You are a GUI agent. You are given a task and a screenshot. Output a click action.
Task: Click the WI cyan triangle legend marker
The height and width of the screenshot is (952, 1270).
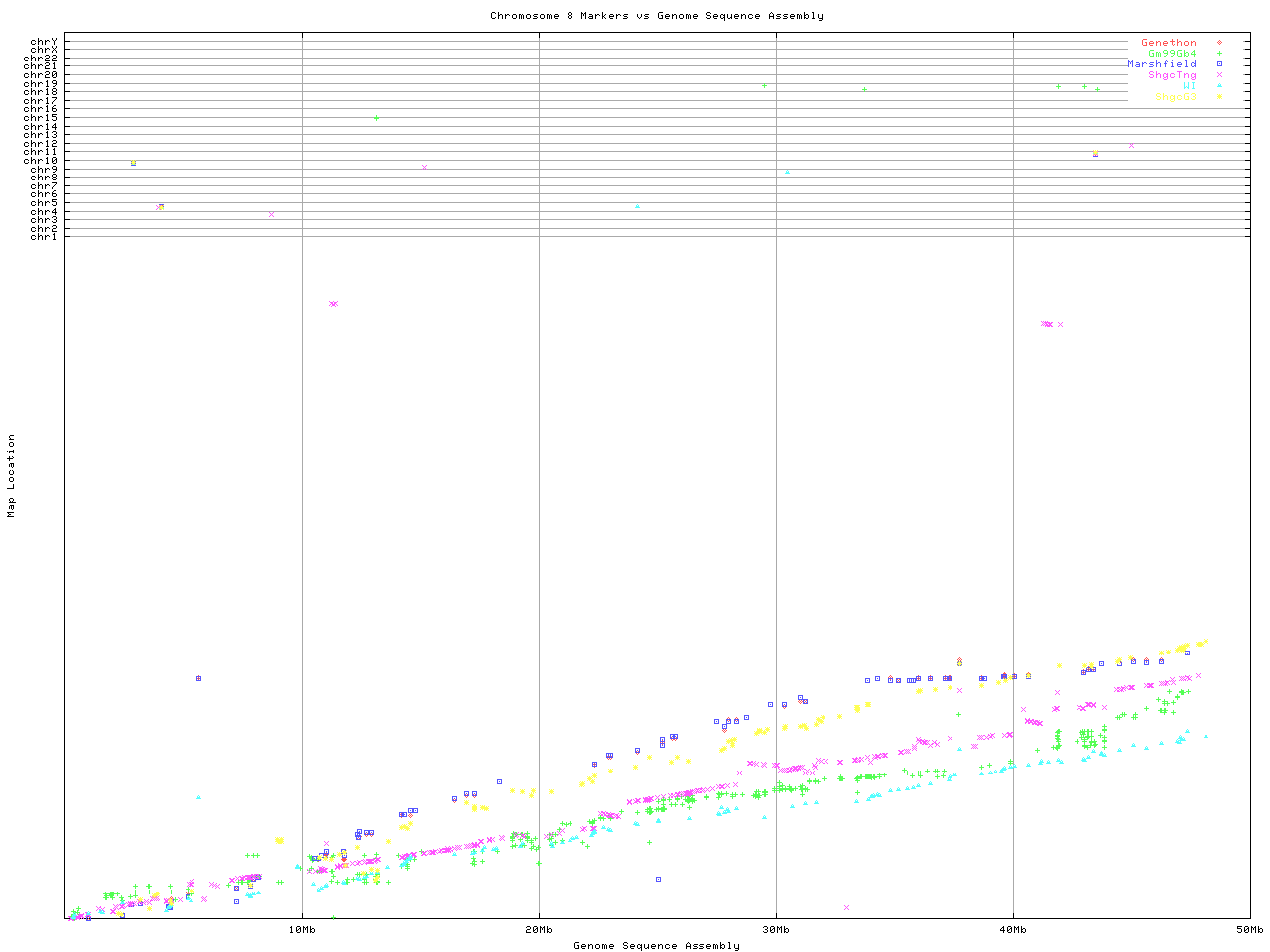[1219, 86]
